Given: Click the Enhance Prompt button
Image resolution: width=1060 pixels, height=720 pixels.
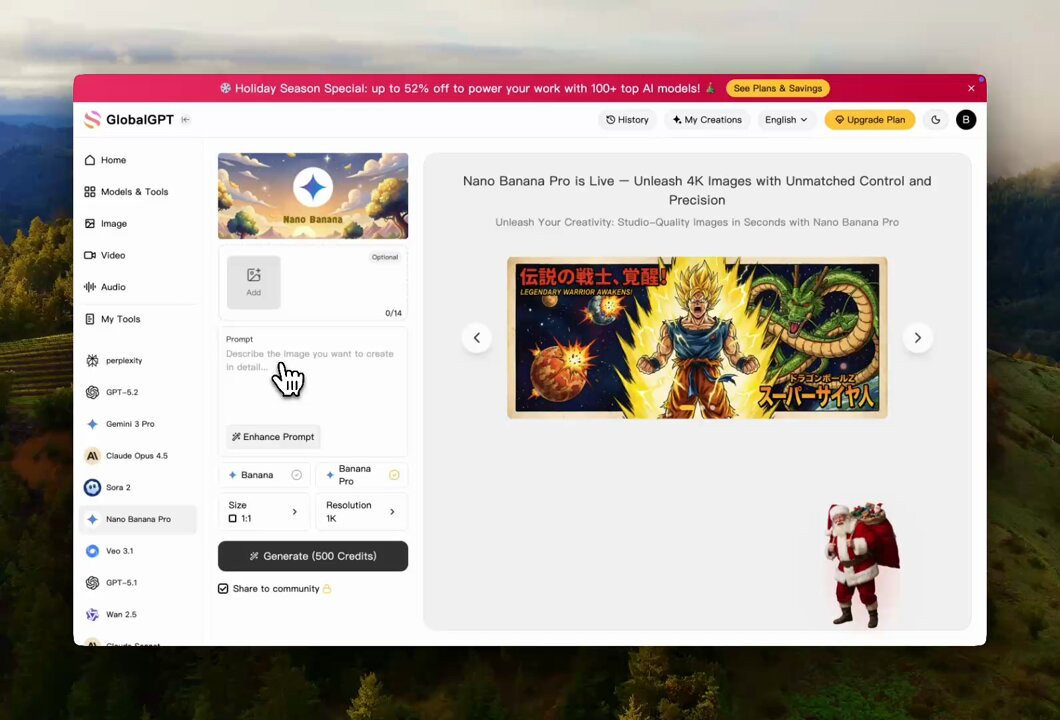Looking at the screenshot, I should click(x=273, y=437).
